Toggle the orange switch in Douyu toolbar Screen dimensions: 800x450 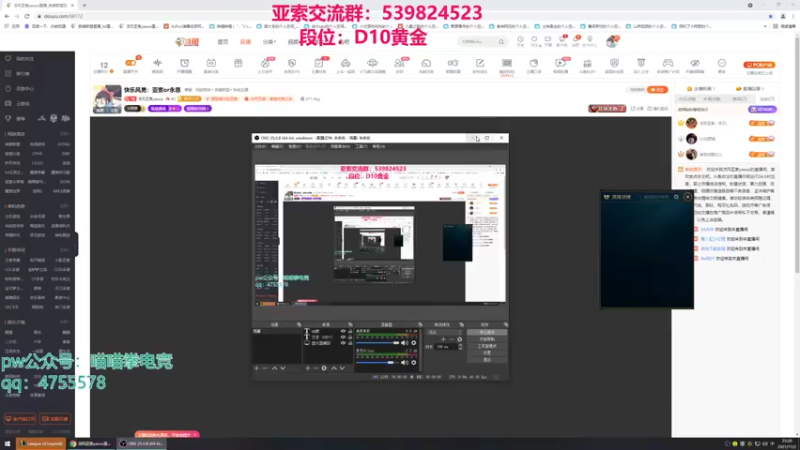click(x=131, y=63)
